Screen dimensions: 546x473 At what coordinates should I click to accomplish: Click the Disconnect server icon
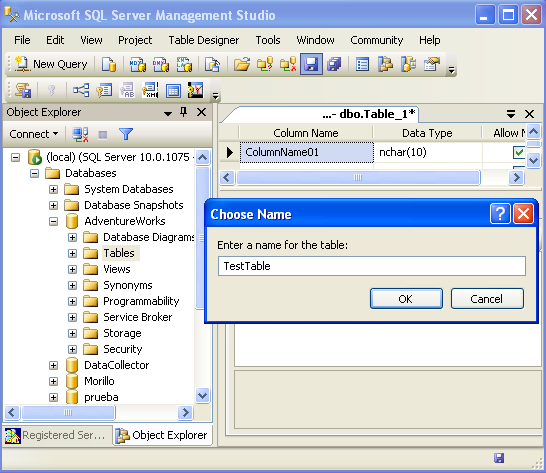(x=80, y=134)
